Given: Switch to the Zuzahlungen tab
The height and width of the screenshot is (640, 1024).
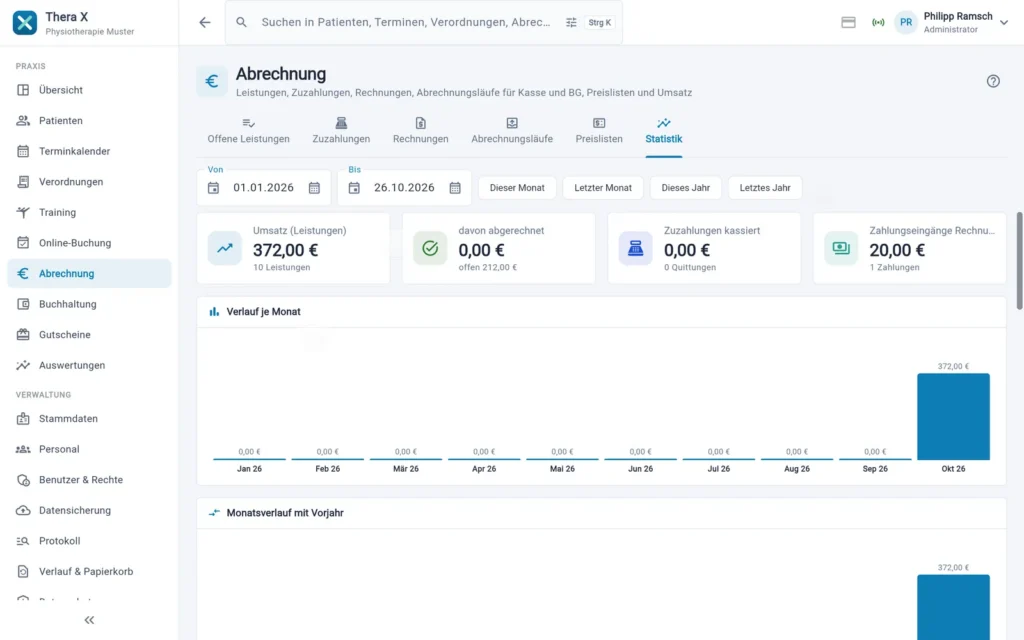Looking at the screenshot, I should tap(341, 131).
